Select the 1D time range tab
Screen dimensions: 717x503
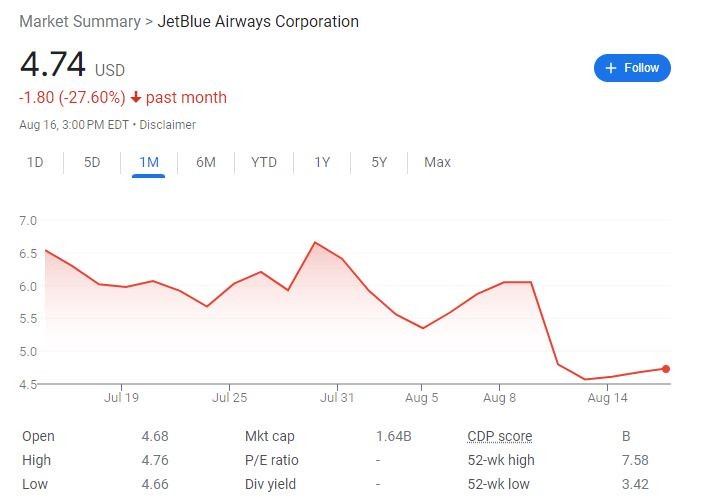point(35,162)
